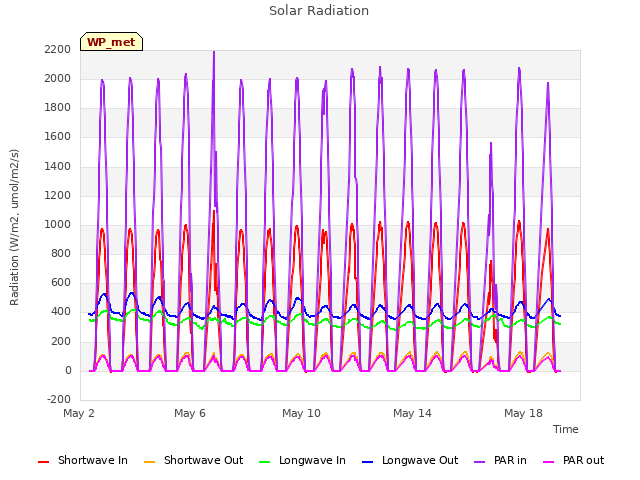This screenshot has height=480, width=640.
Task: Click the May 2 x-axis label
Action: click(x=79, y=413)
